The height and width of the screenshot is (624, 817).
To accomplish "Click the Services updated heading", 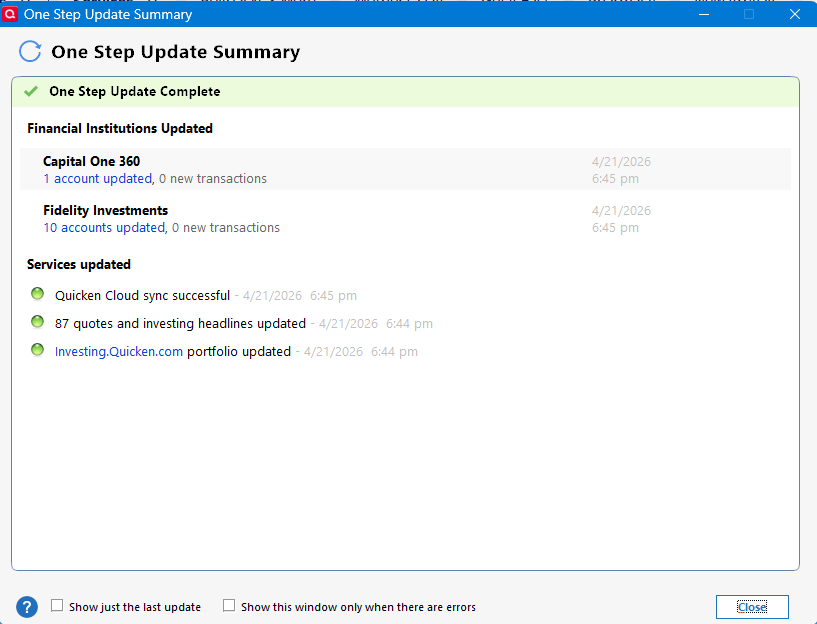I will pos(79,265).
